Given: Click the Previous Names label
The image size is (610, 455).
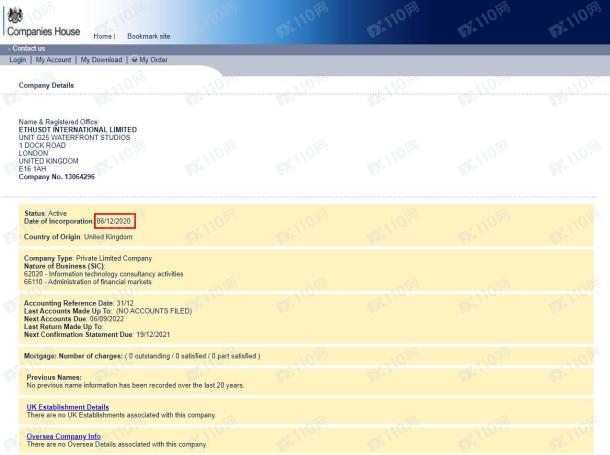Looking at the screenshot, I should (x=54, y=377).
